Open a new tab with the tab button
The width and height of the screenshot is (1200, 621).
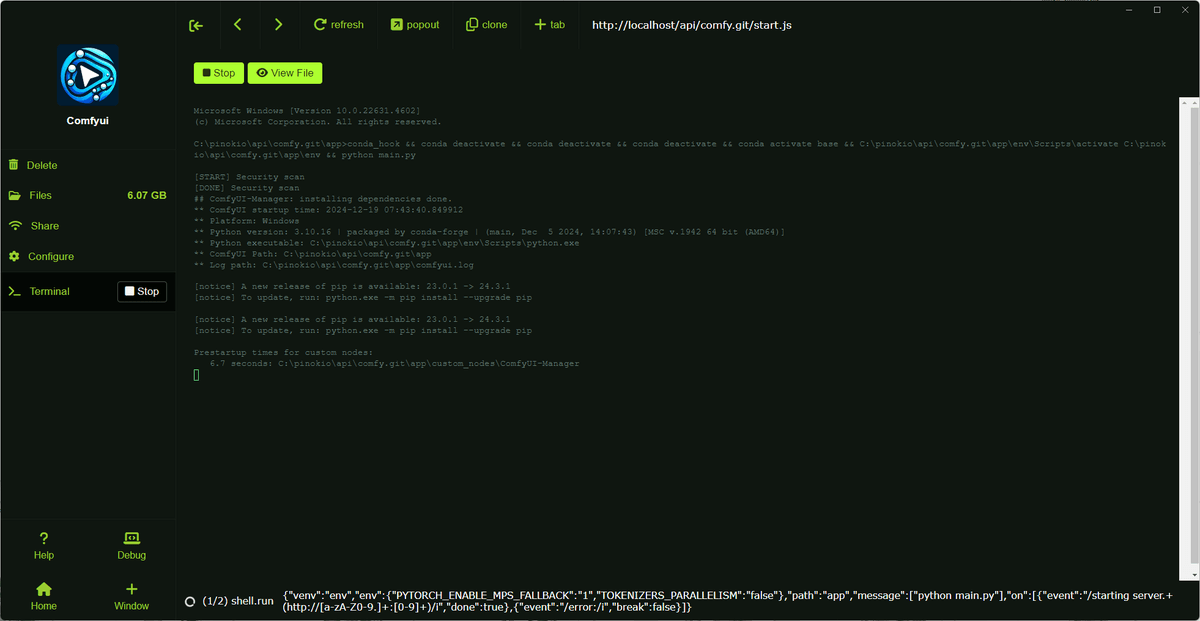pos(549,24)
